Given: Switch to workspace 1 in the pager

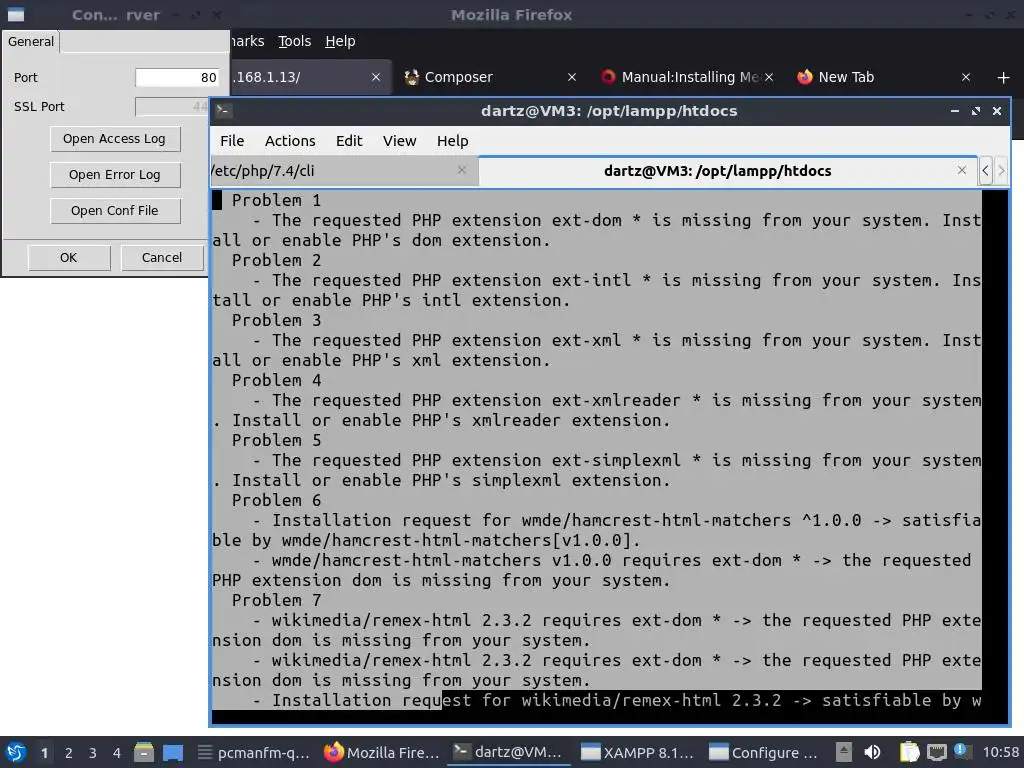Looking at the screenshot, I should point(44,752).
